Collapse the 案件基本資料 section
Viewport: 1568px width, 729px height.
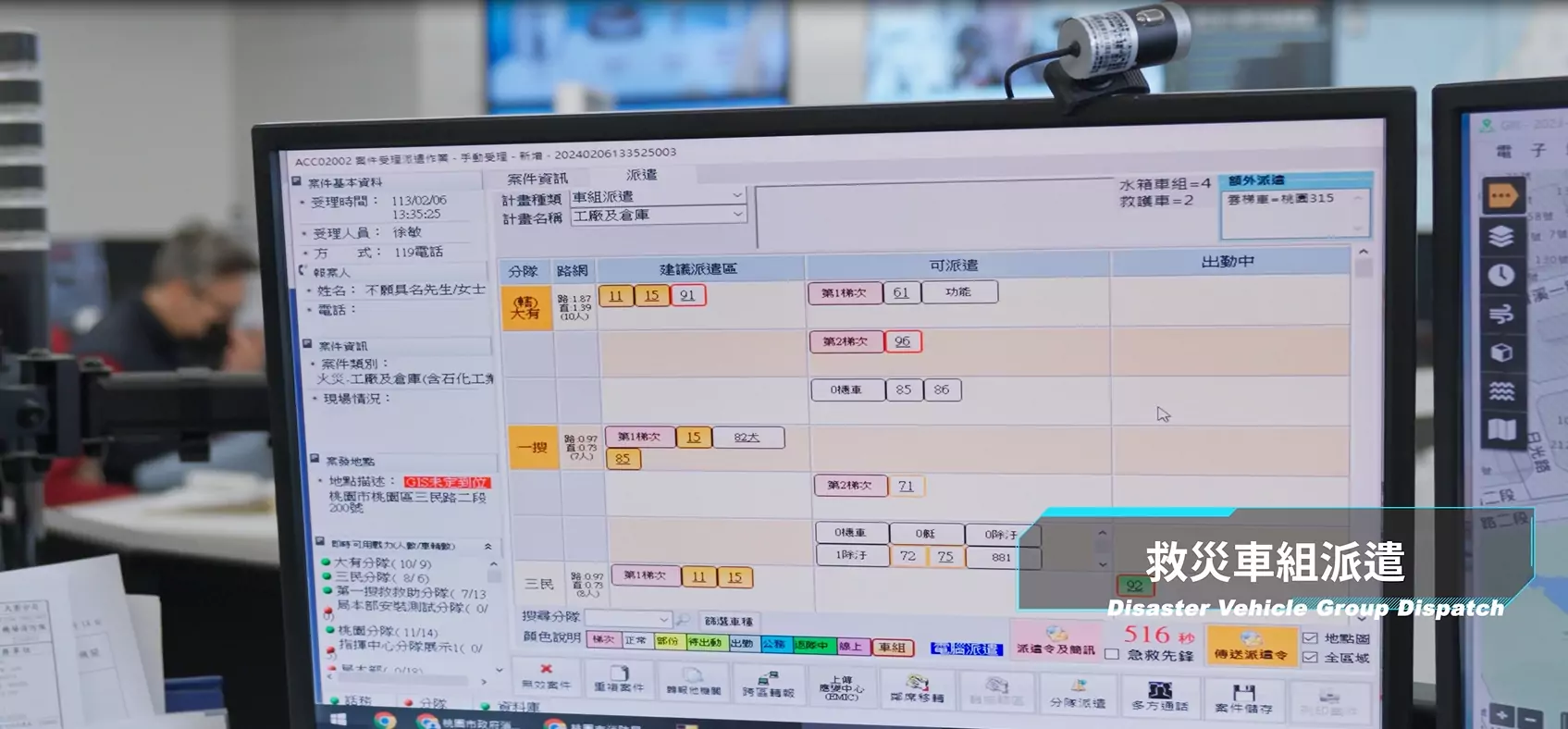pos(297,181)
